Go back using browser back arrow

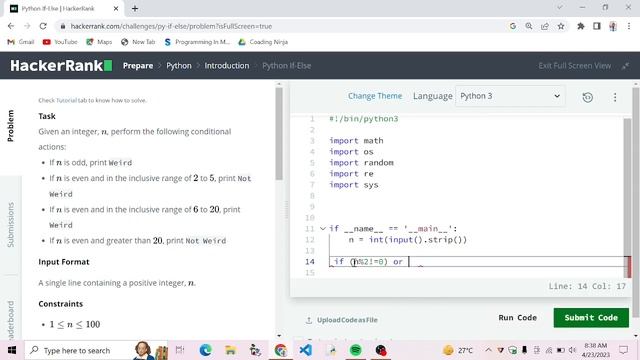(11, 26)
